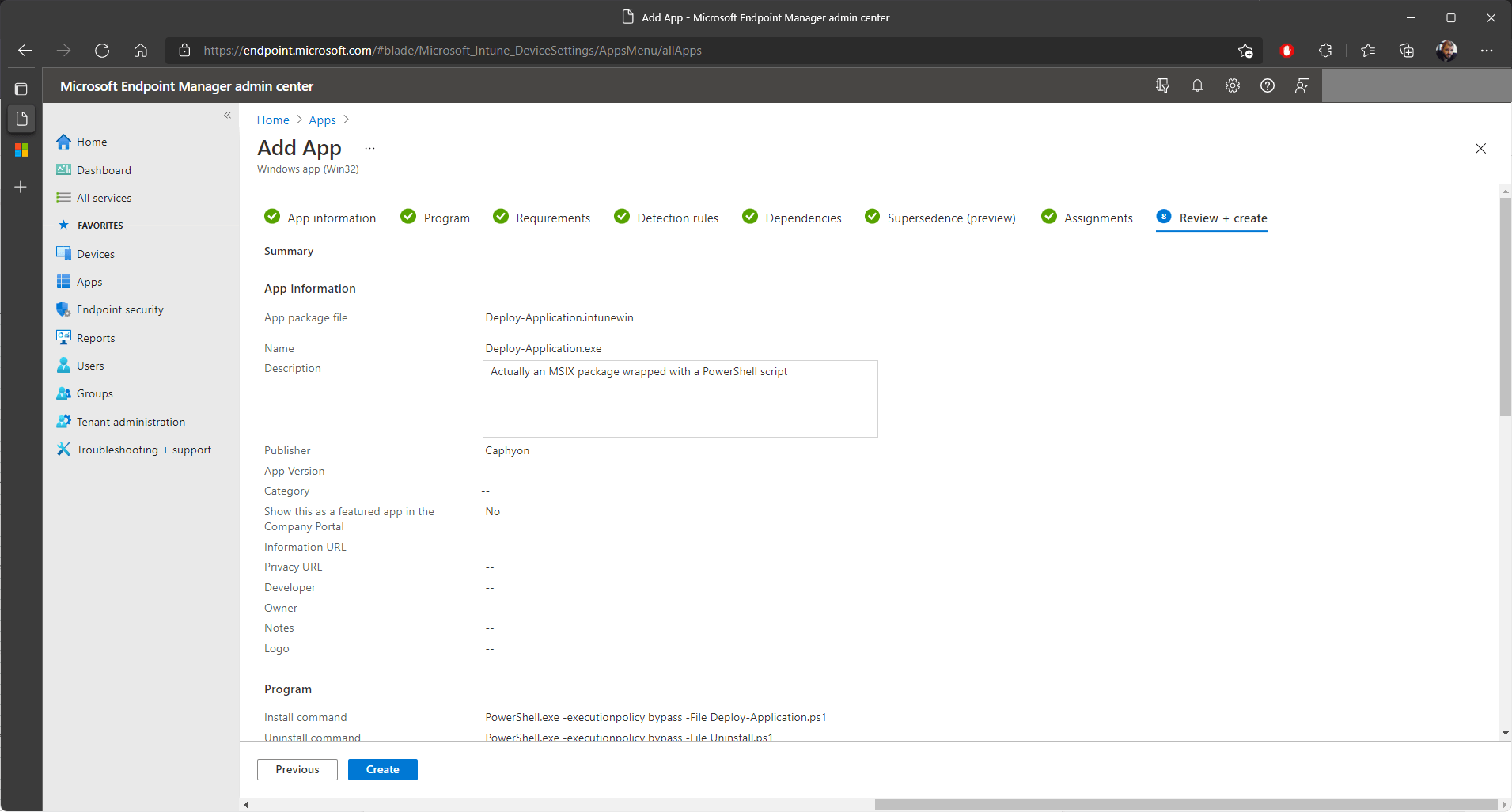Click the Caphyon publisher value
This screenshot has height=812, width=1512.
click(x=507, y=450)
